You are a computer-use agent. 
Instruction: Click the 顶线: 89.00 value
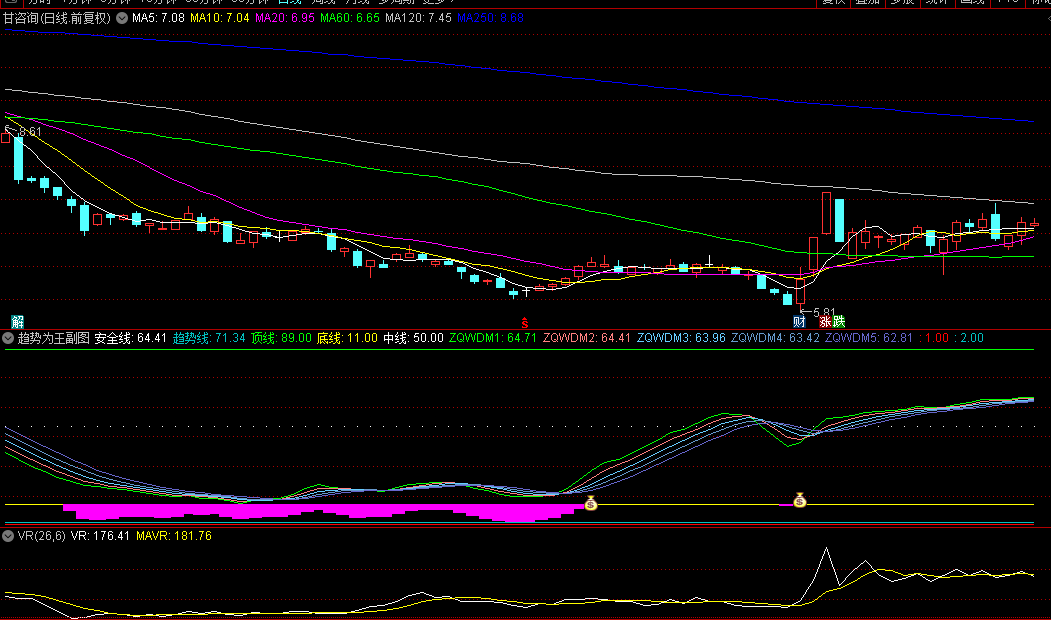coord(282,338)
